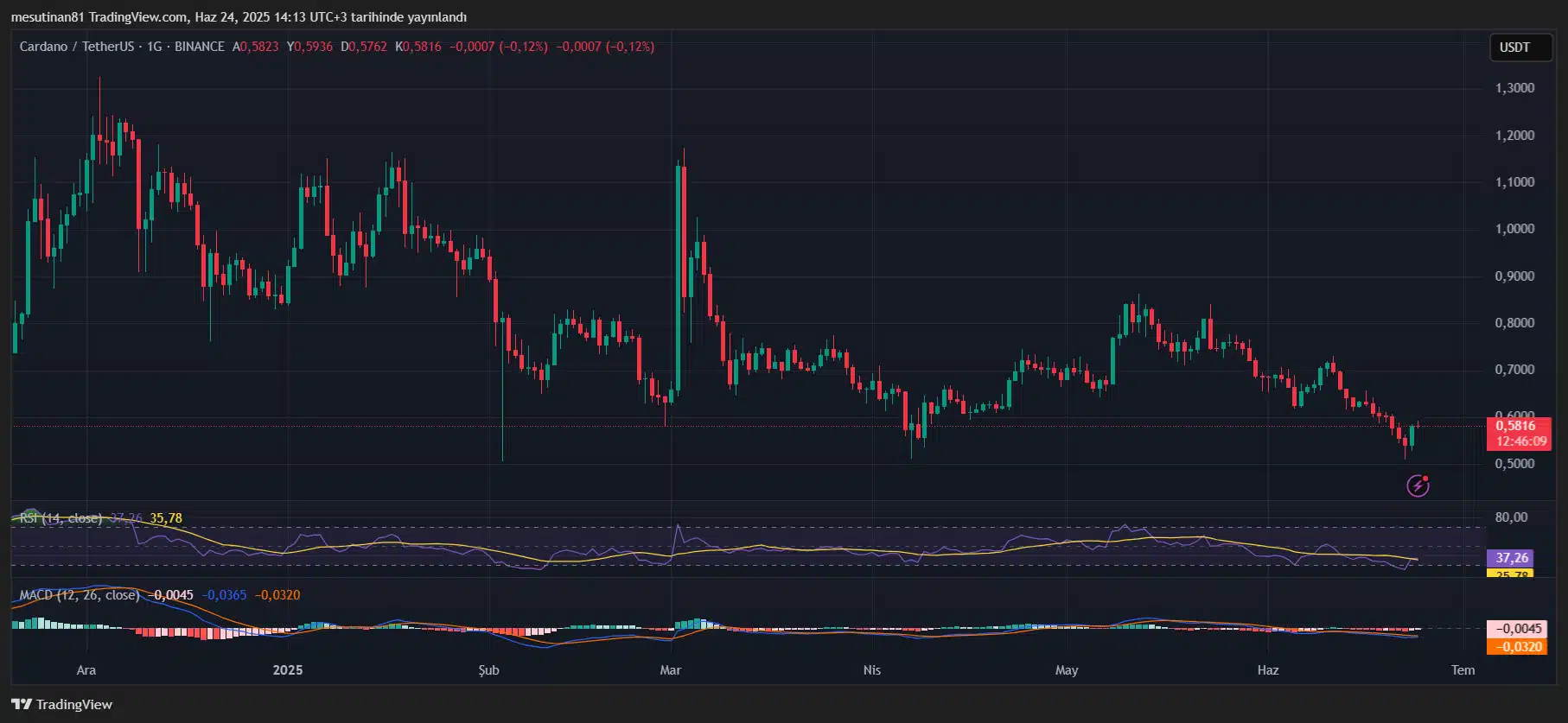Image resolution: width=1568 pixels, height=723 pixels.
Task: Open the USDT currency selector
Action: tap(1514, 48)
